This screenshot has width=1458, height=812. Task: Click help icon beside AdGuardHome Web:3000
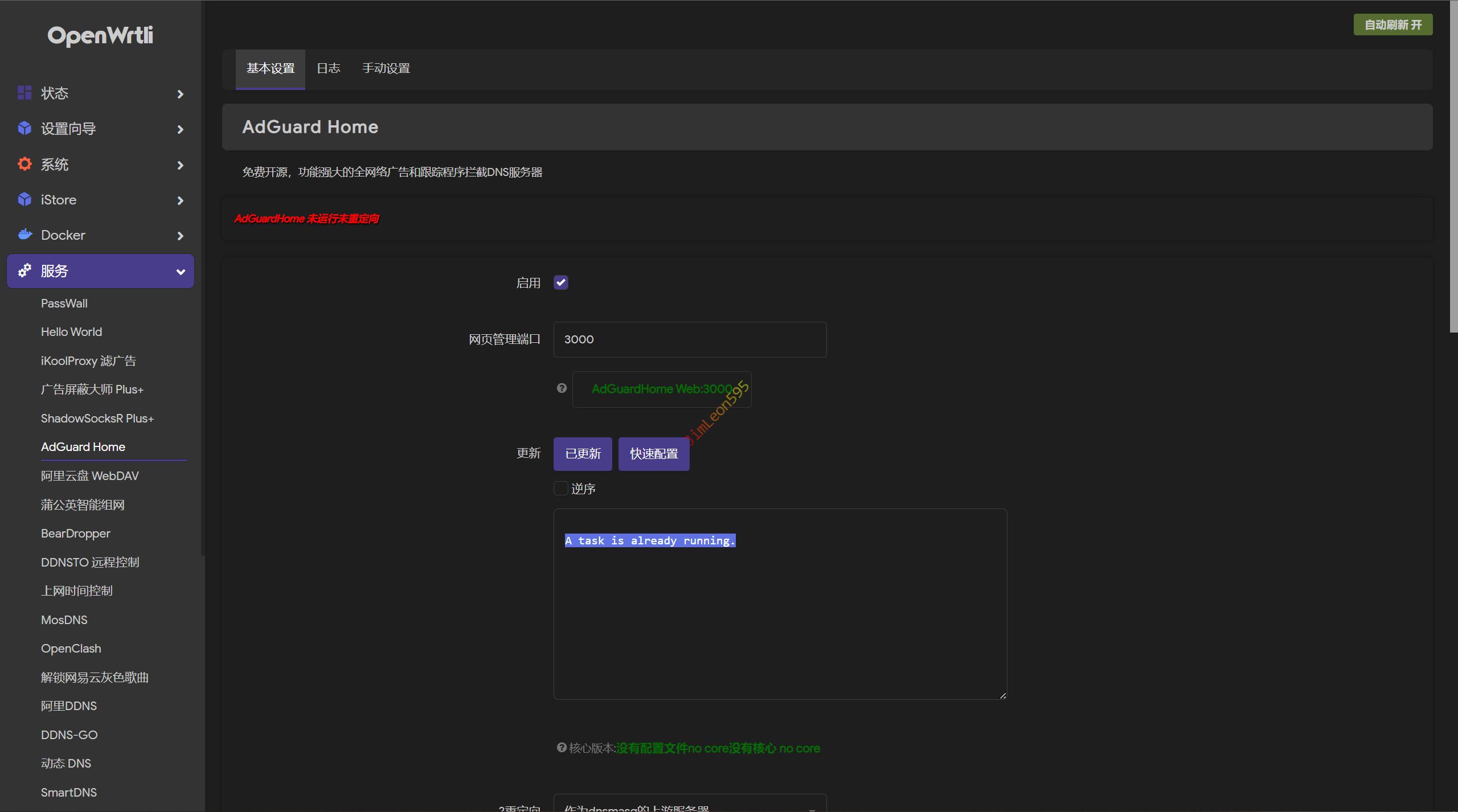click(x=562, y=388)
